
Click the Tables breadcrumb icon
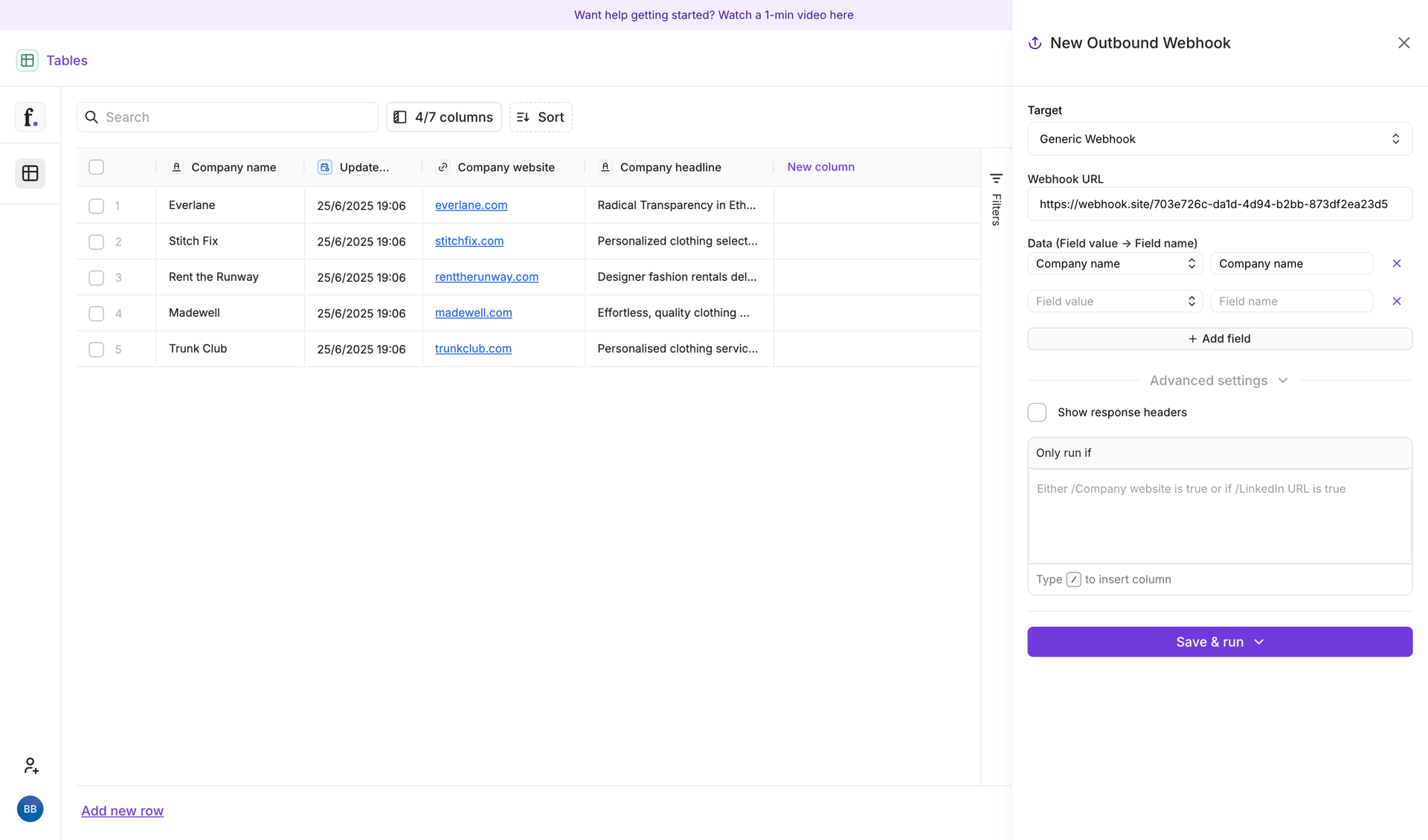click(x=28, y=60)
